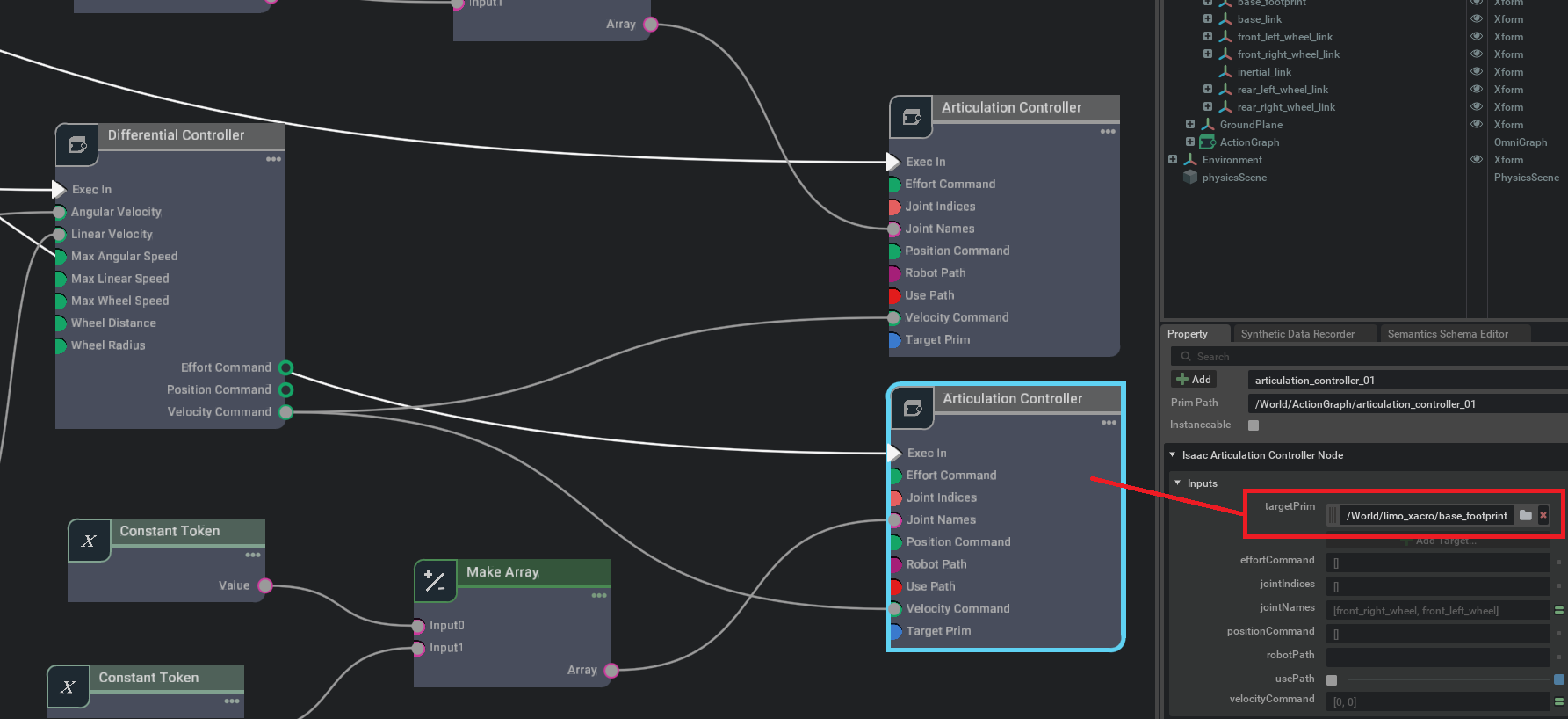
Task: Toggle visibility eye for rear_left_wheel_link
Action: click(x=1477, y=89)
